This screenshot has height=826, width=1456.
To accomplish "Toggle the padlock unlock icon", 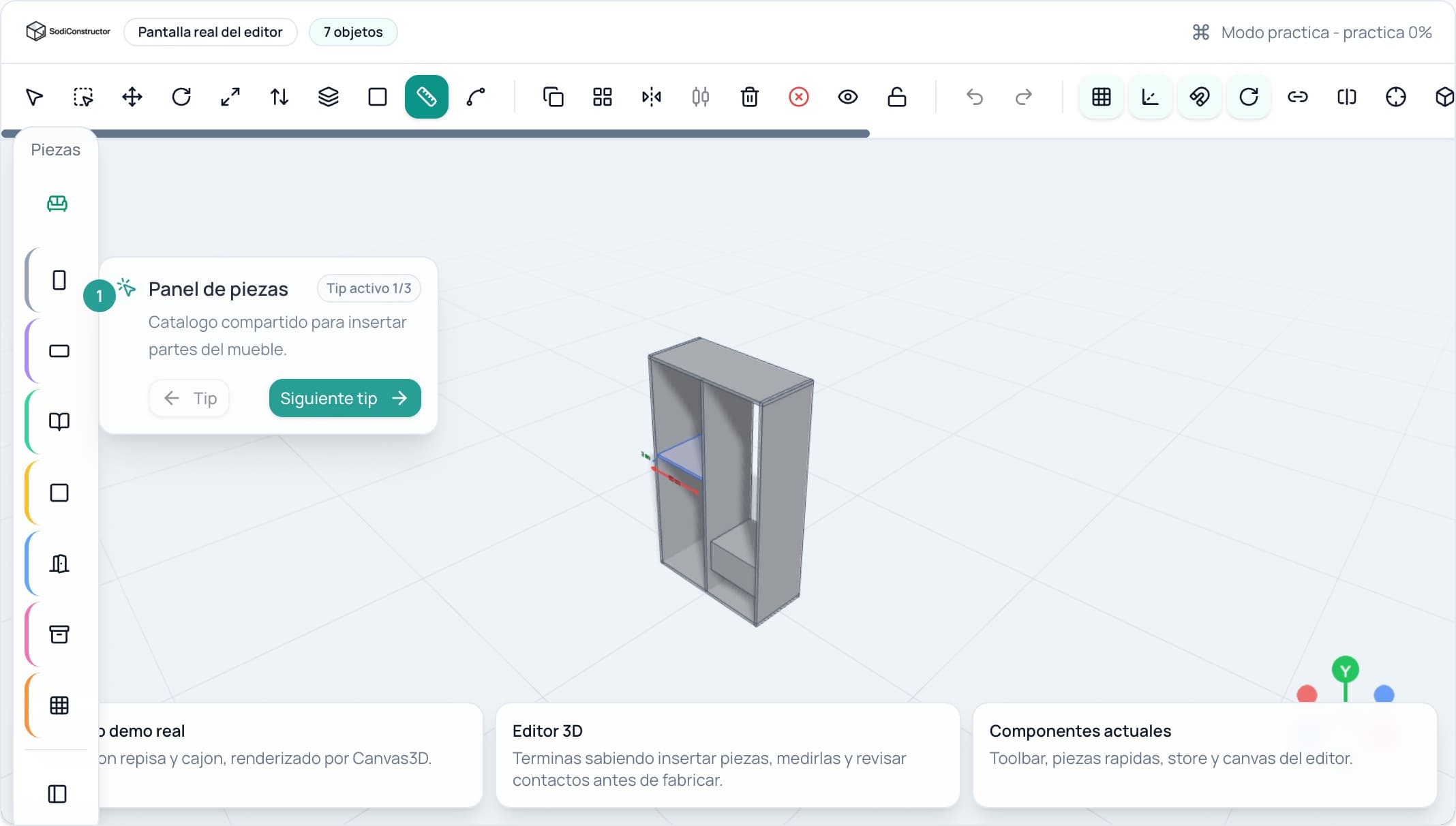I will (x=897, y=97).
